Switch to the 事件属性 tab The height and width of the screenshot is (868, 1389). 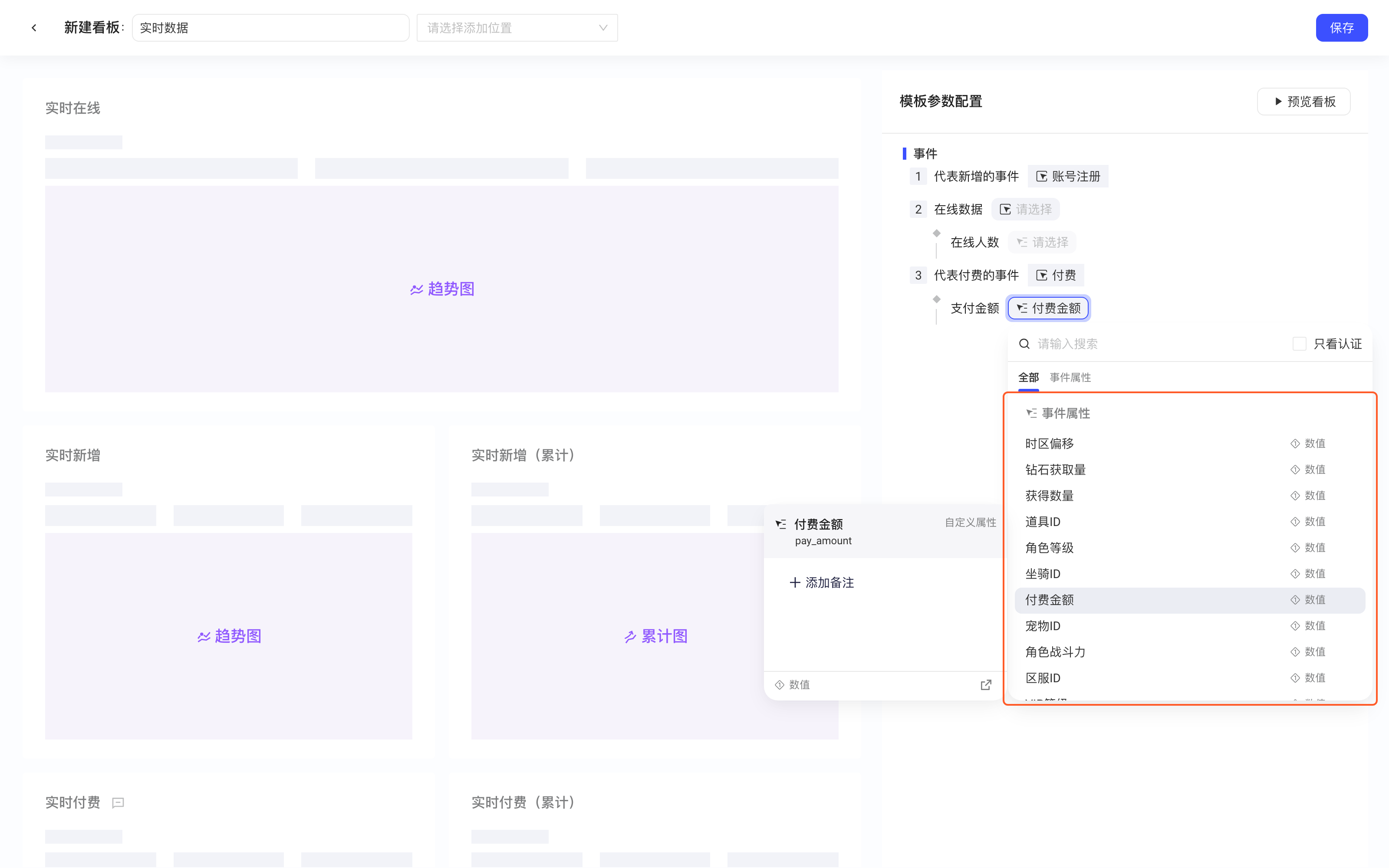point(1070,377)
